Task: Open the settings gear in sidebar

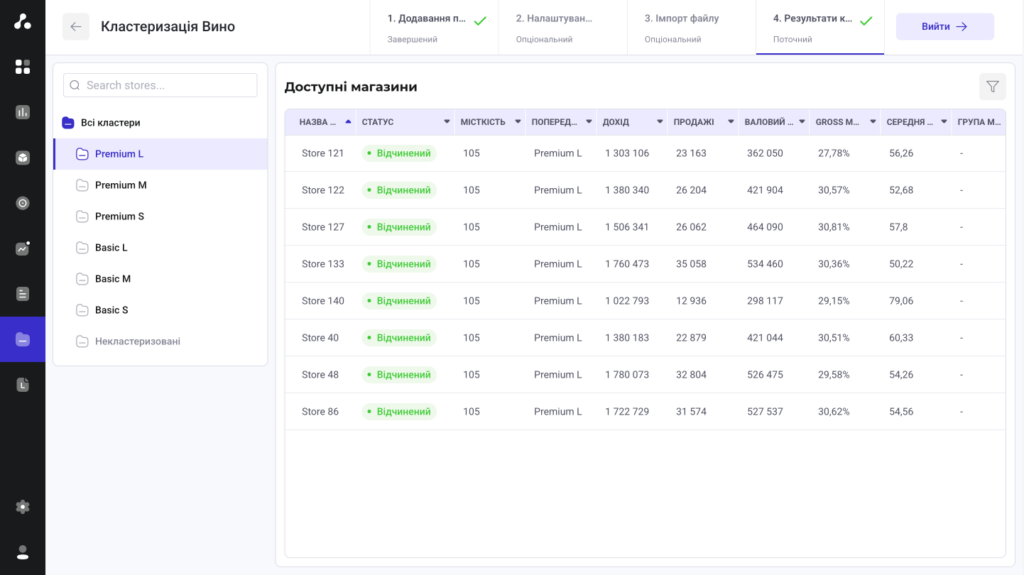Action: point(22,507)
